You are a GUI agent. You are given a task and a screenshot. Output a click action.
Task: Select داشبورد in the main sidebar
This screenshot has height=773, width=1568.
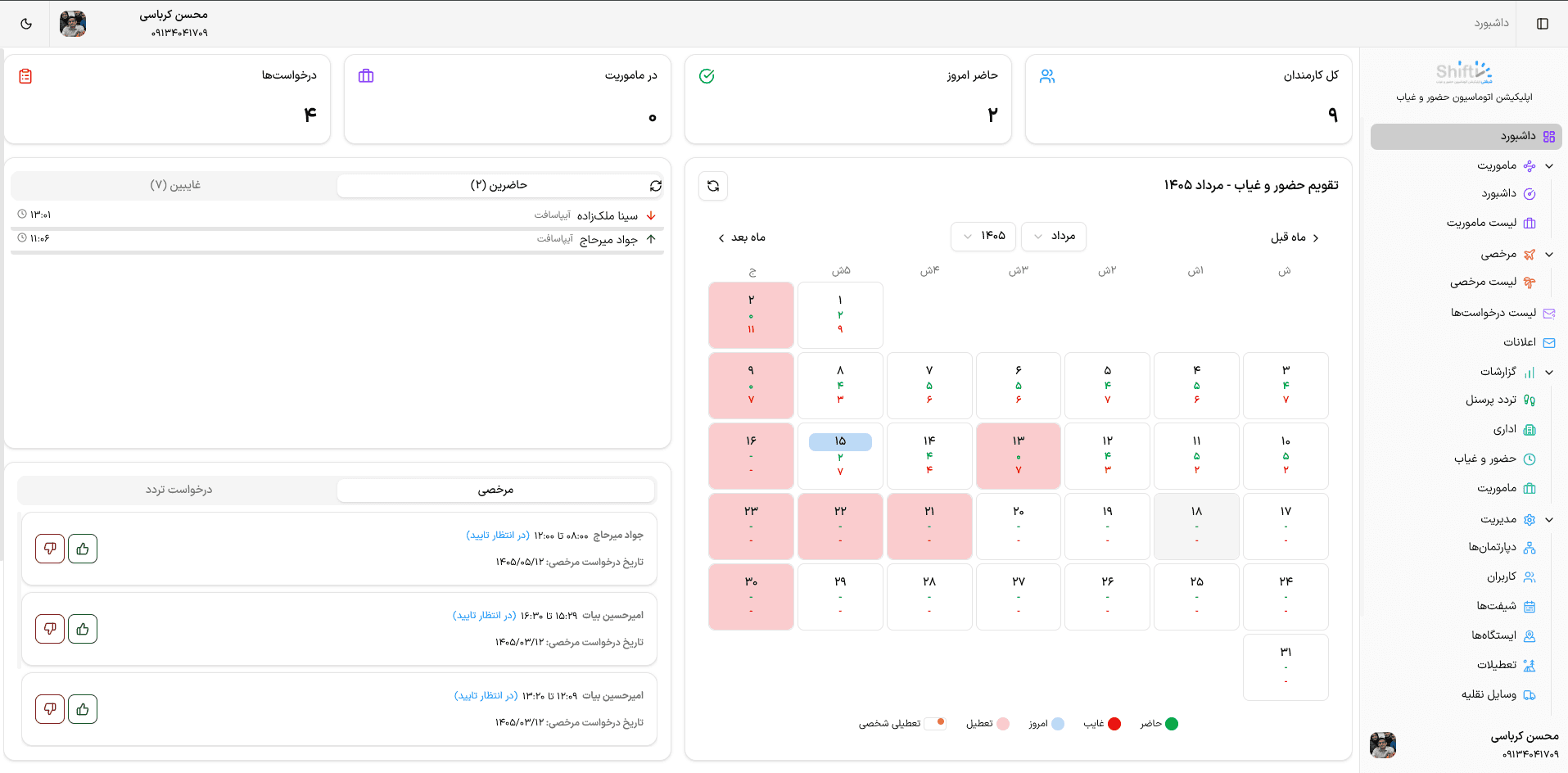pos(1466,136)
